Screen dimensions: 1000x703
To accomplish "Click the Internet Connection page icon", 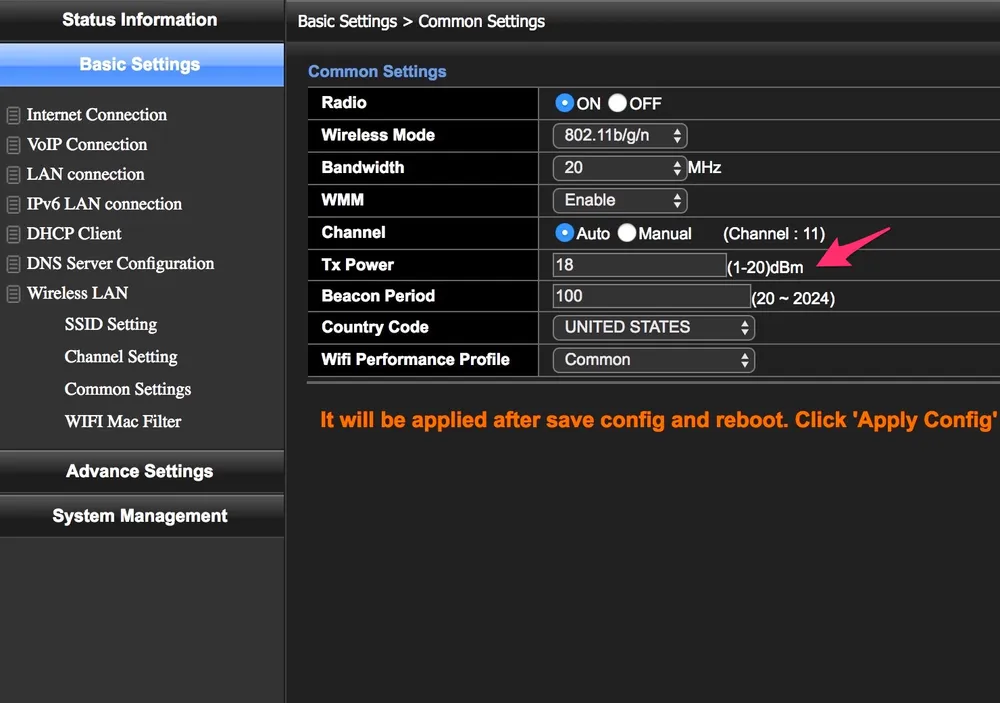I will [x=13, y=116].
